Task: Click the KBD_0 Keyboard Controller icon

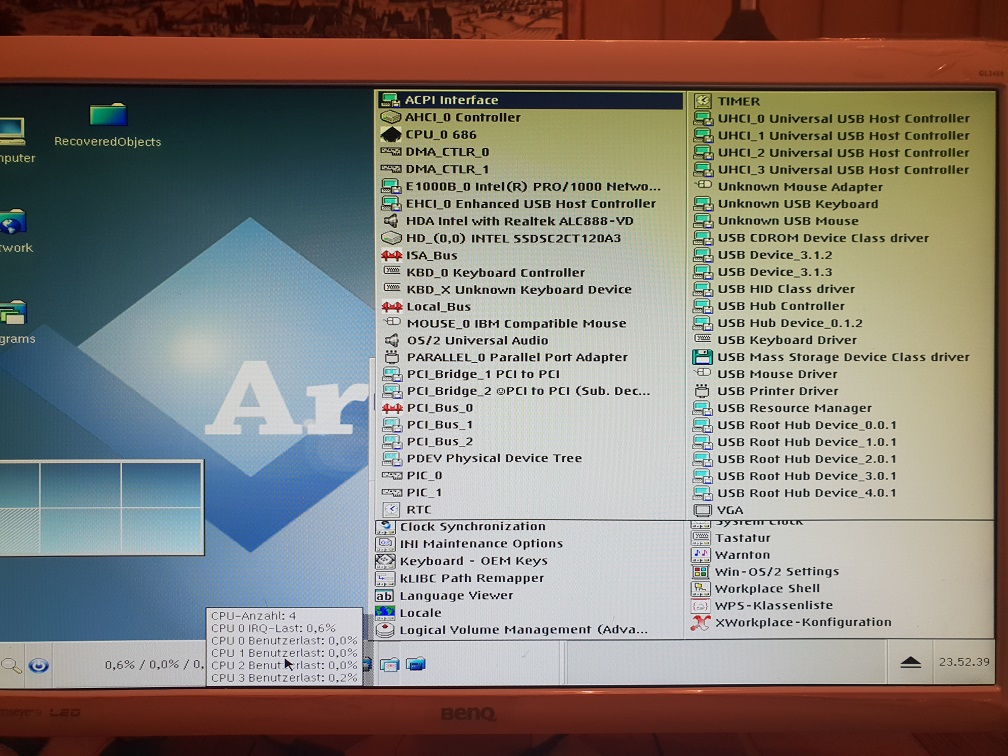Action: pos(392,272)
